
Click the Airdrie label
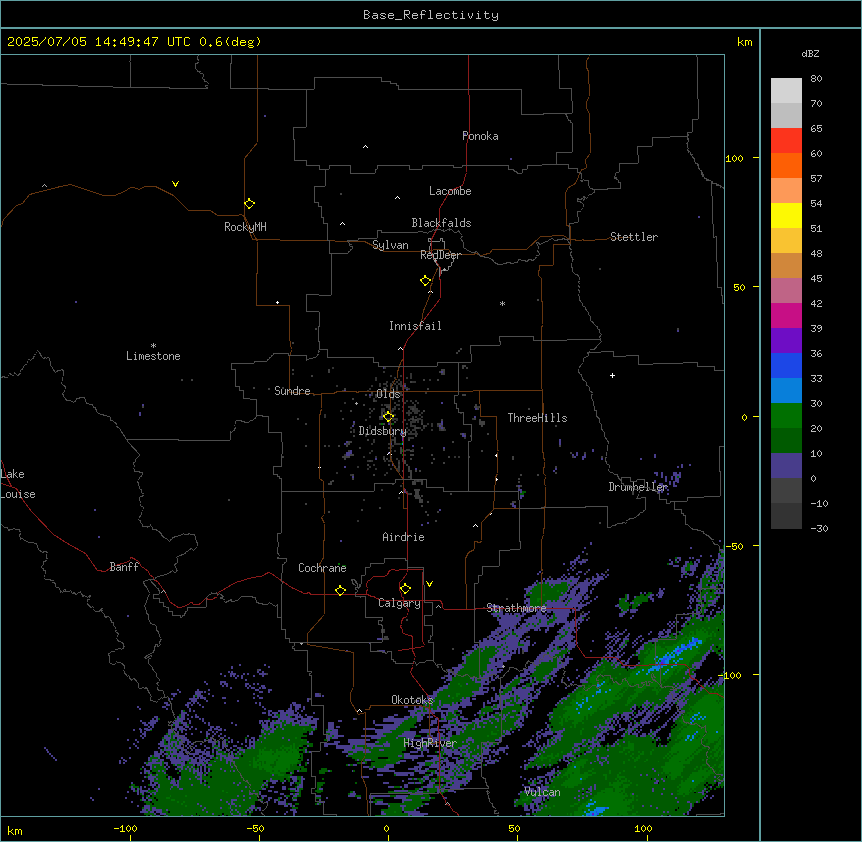pyautogui.click(x=404, y=537)
